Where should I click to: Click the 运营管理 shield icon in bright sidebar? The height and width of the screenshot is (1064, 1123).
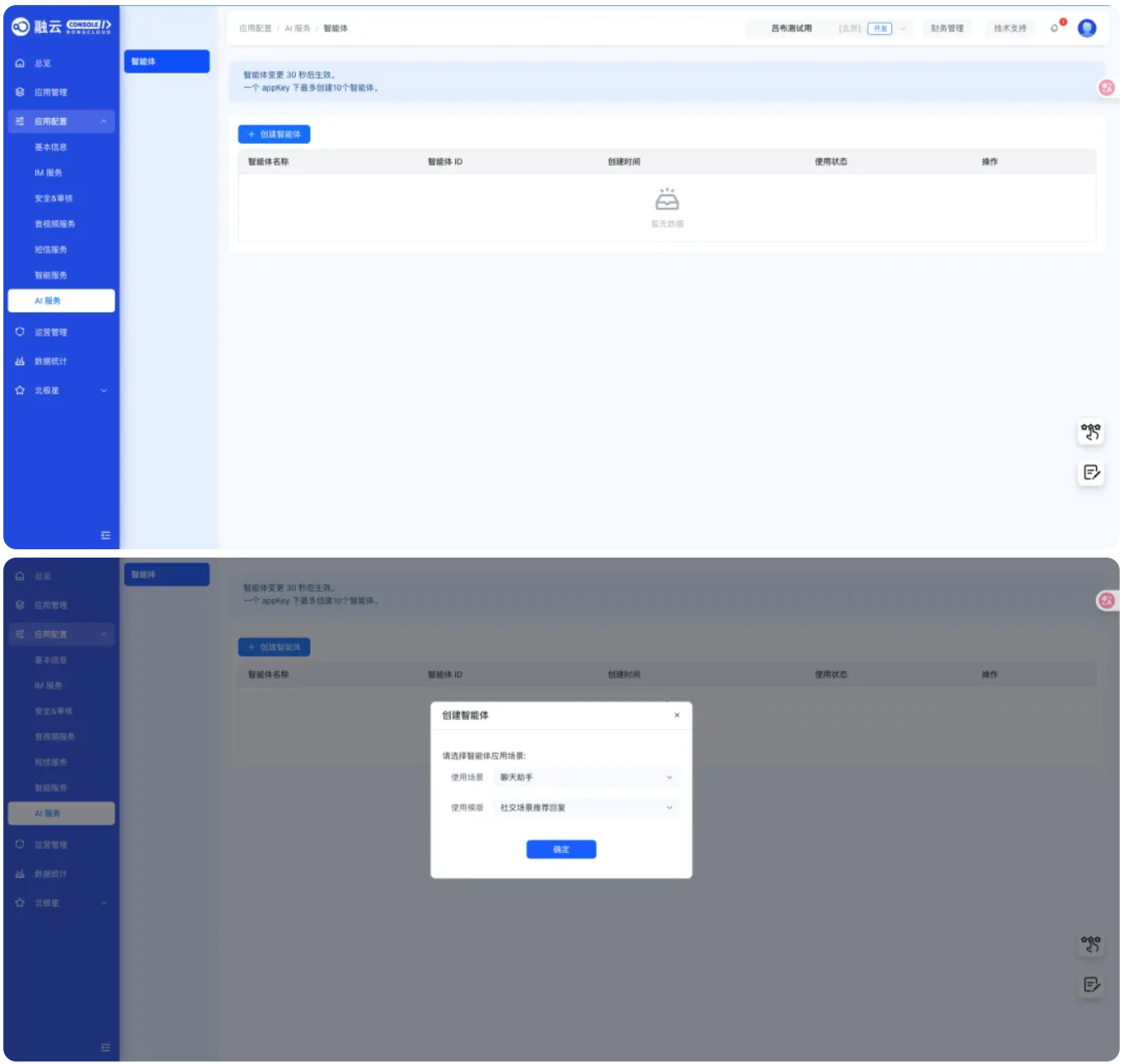click(20, 332)
